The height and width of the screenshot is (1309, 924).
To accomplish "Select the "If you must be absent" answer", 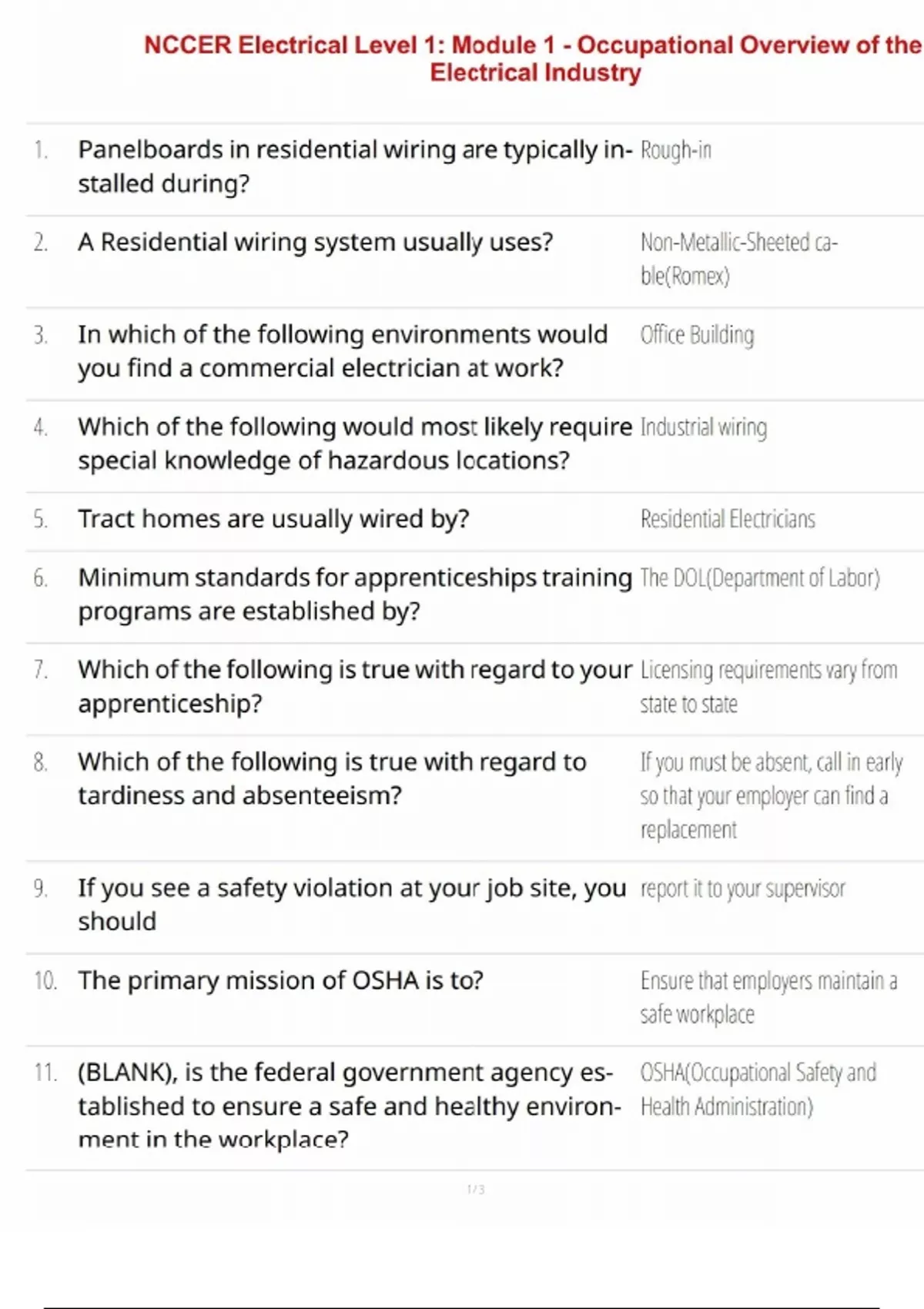I will tap(770, 795).
